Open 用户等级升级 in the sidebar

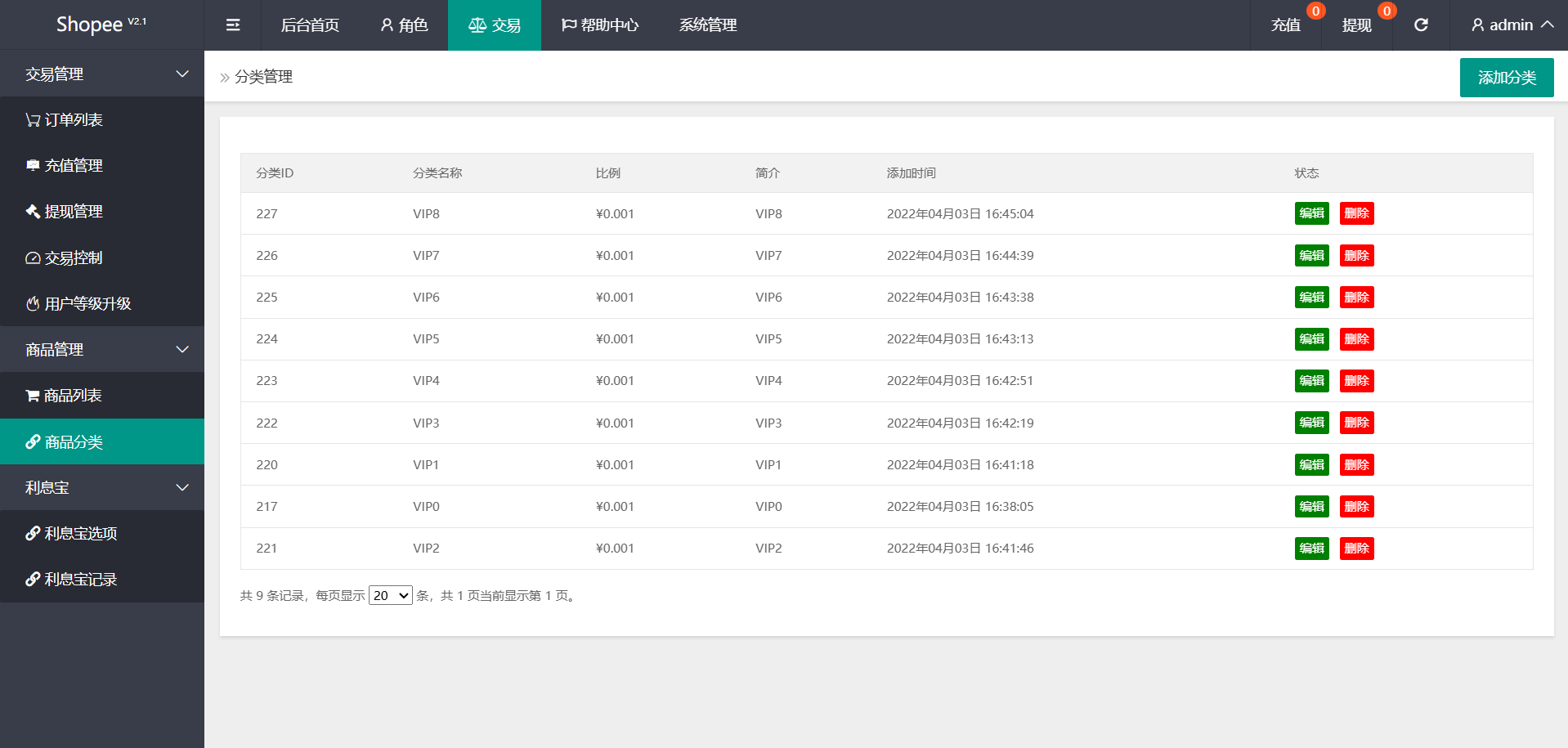(102, 304)
